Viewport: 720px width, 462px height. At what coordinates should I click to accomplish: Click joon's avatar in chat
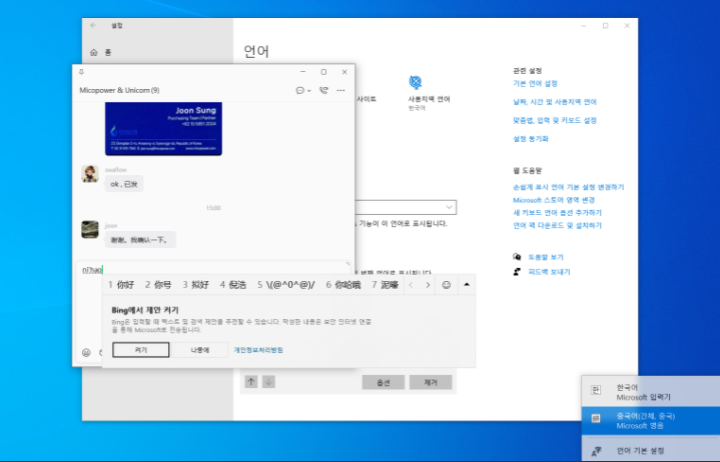tap(90, 230)
